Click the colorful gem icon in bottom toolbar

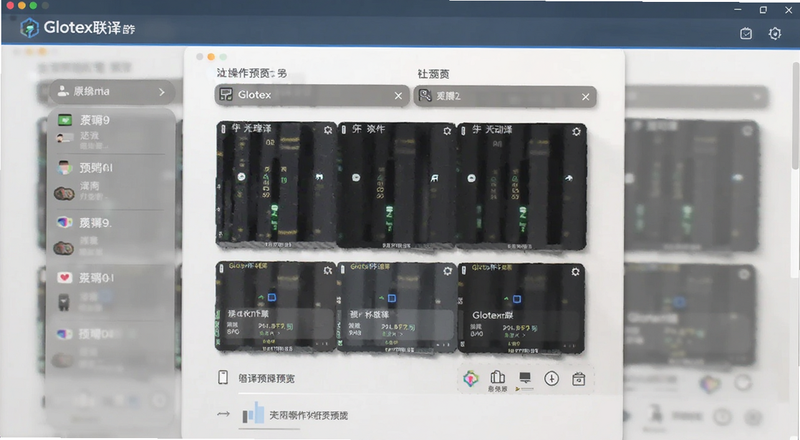[x=470, y=379]
